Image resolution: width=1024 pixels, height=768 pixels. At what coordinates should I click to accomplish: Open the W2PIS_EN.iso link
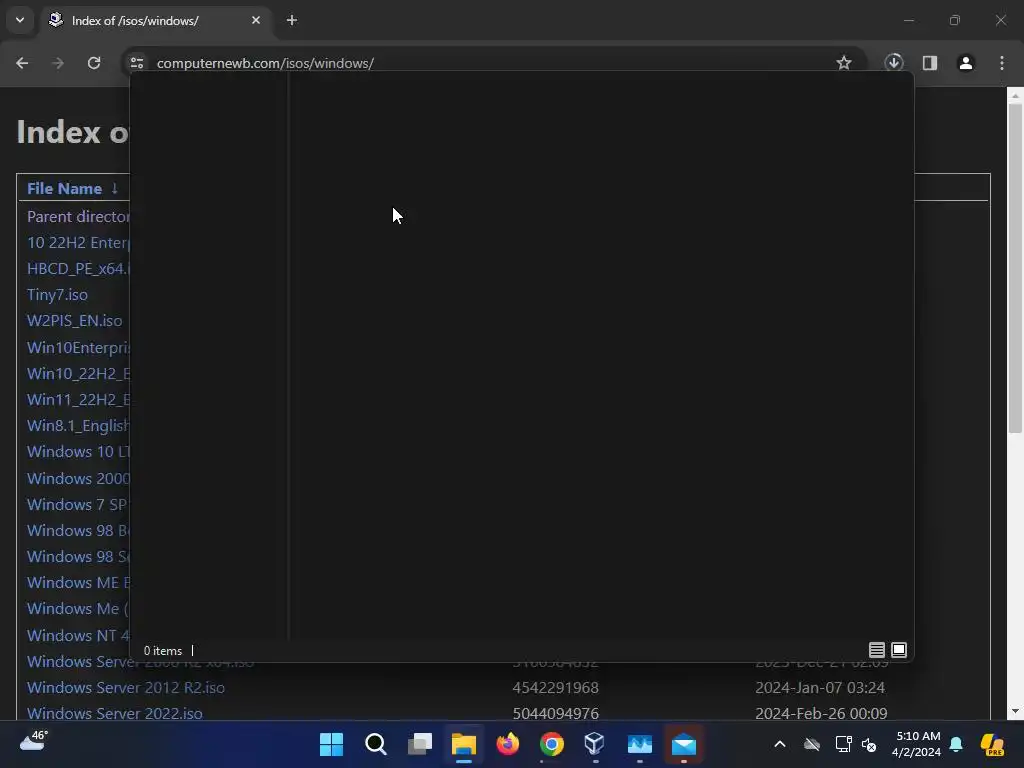[74, 321]
